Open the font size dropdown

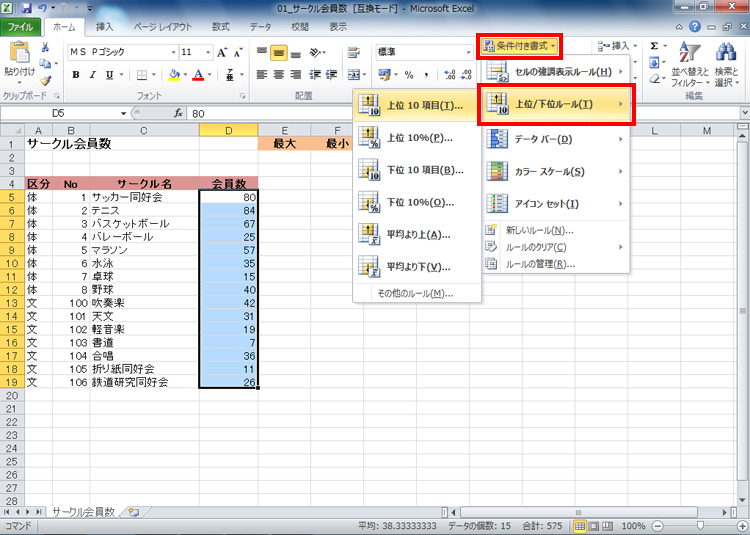click(x=208, y=52)
